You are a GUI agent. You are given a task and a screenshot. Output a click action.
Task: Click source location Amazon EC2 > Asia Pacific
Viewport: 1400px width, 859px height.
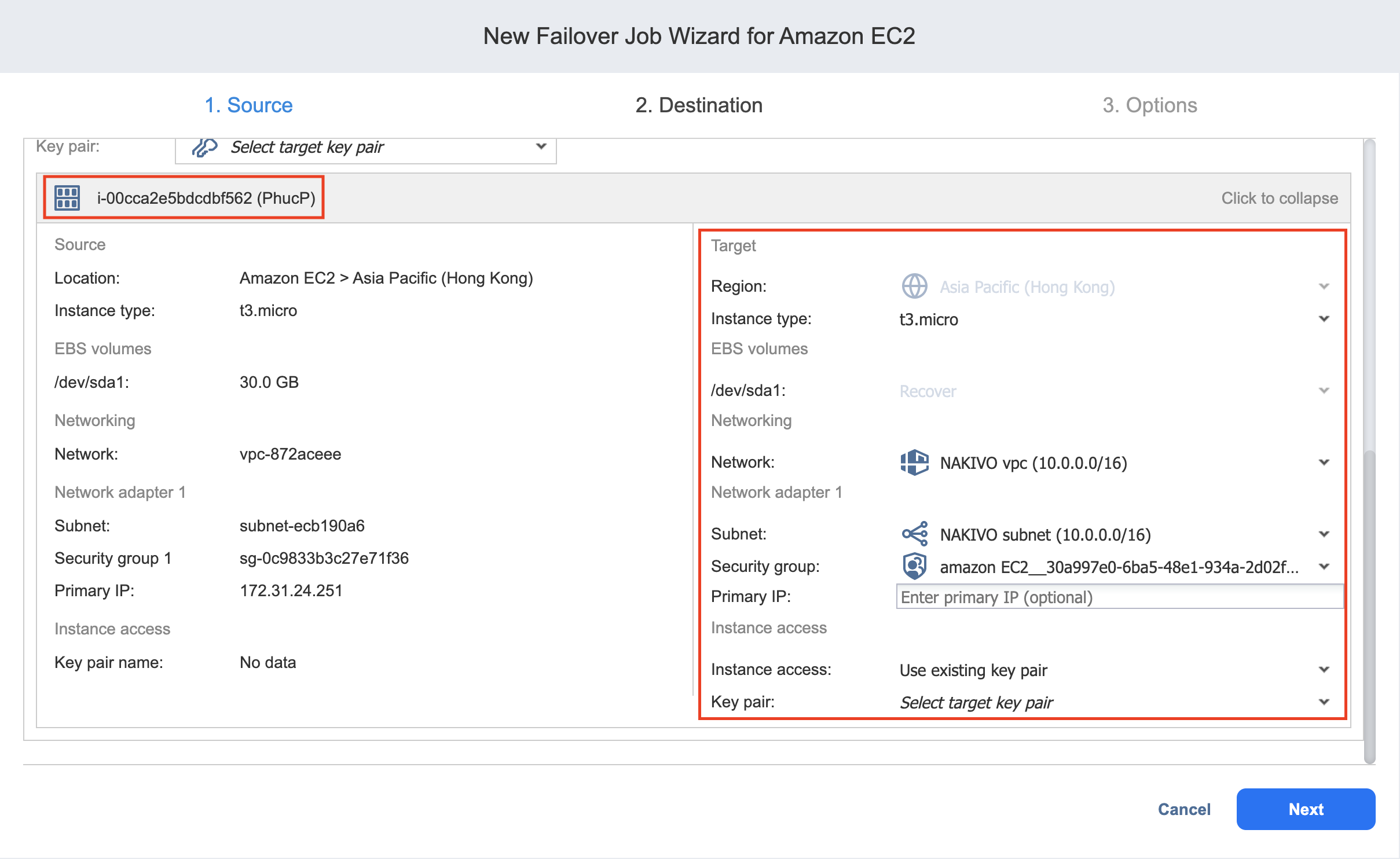click(x=386, y=278)
